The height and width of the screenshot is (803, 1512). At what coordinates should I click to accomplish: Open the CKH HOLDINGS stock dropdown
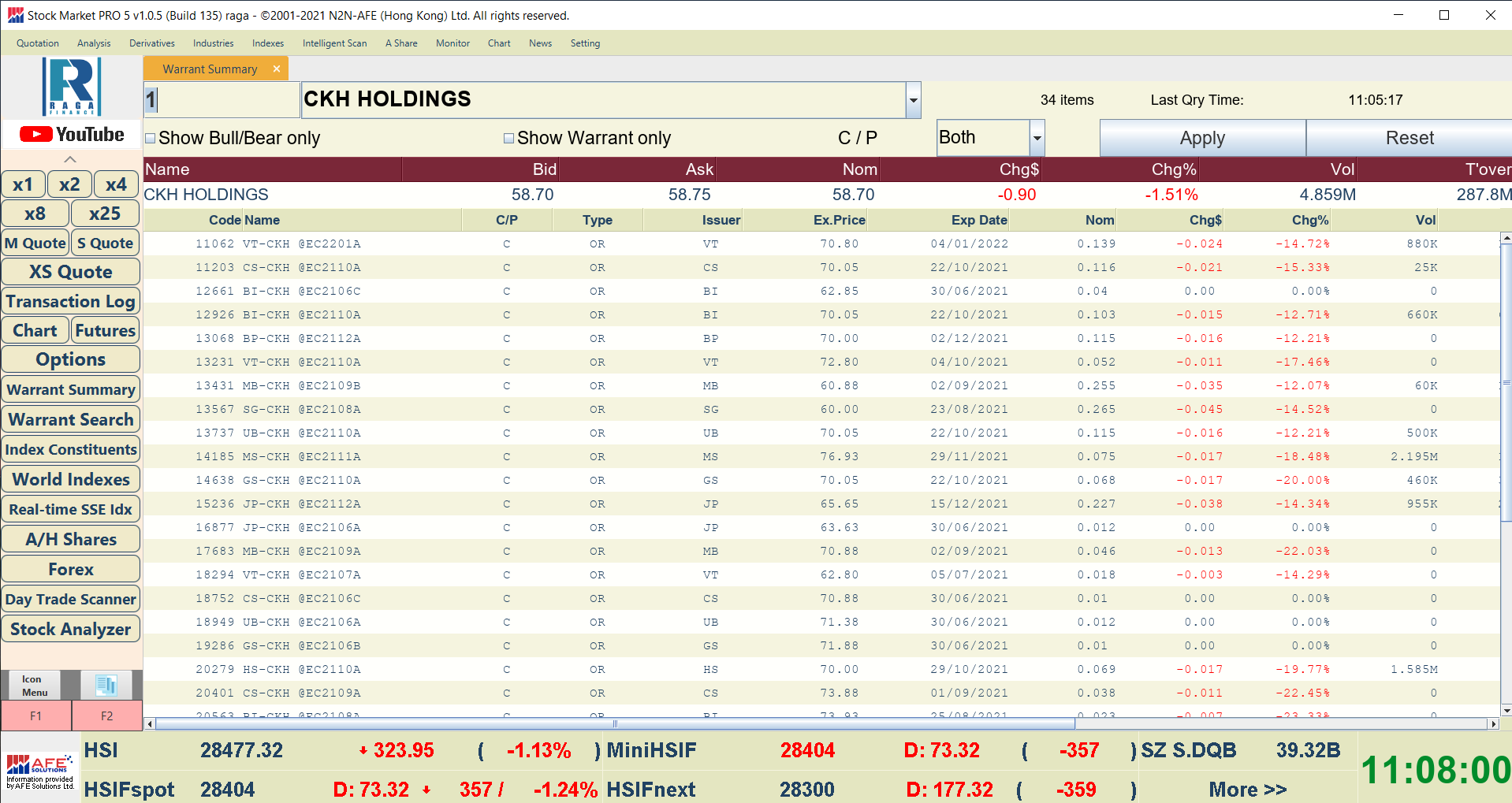point(913,100)
